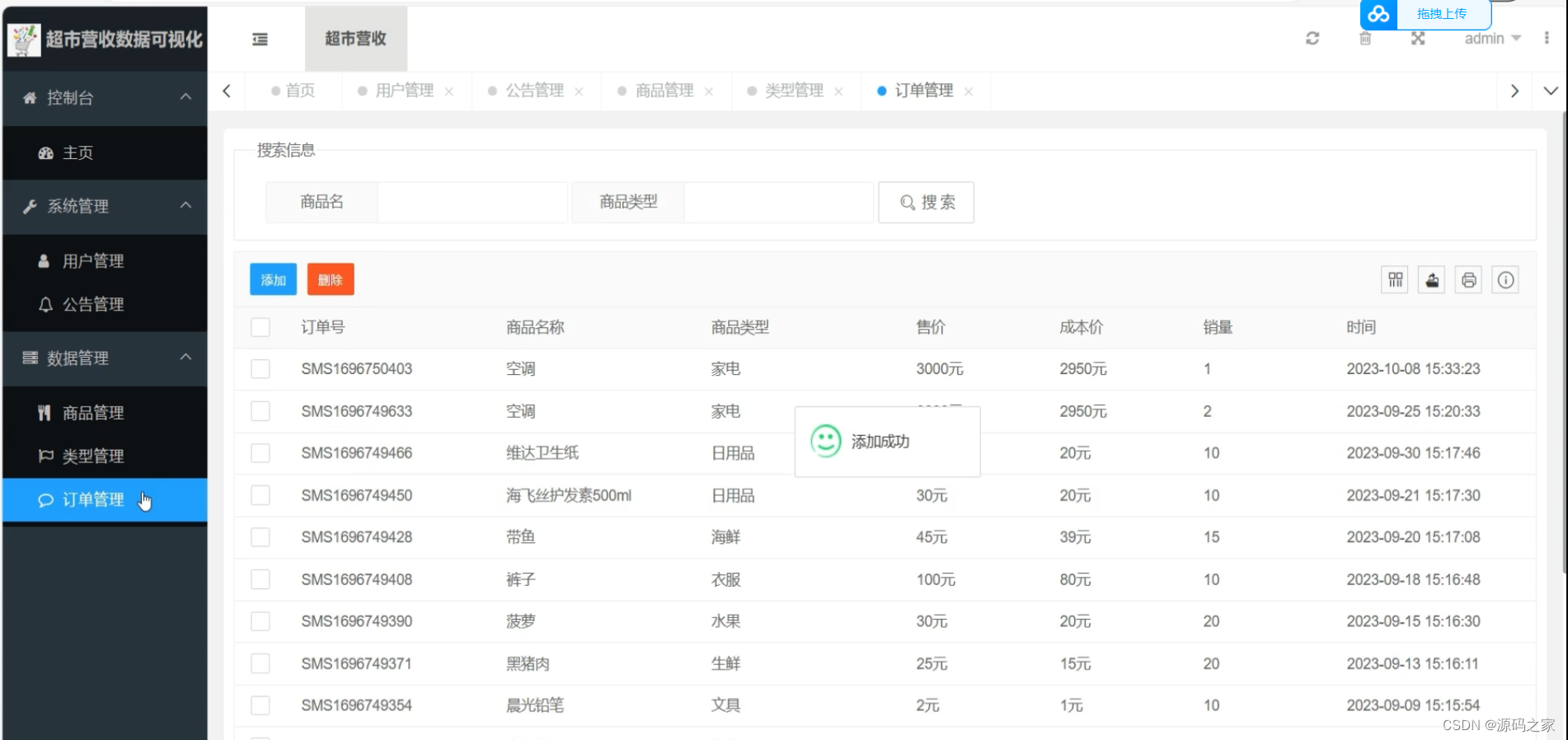Click the 海飞丝护发素500ml cell
Viewport: 1568px width, 740px height.
coord(569,495)
